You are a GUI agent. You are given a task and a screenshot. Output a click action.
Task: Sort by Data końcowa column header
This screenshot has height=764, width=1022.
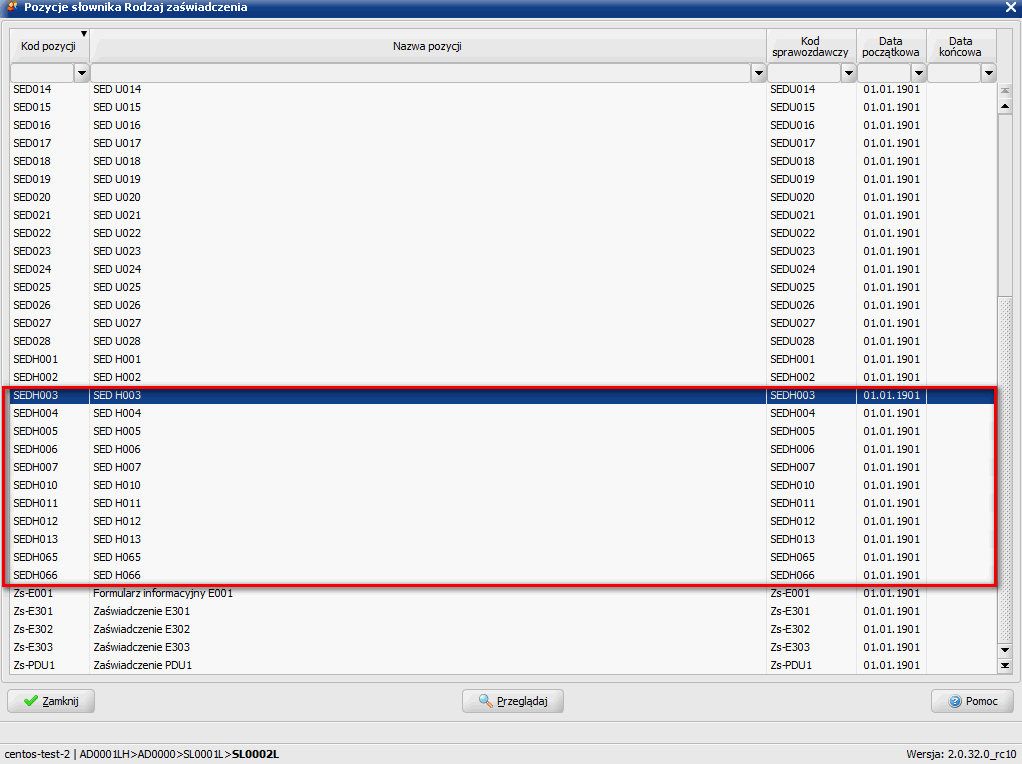coord(961,46)
